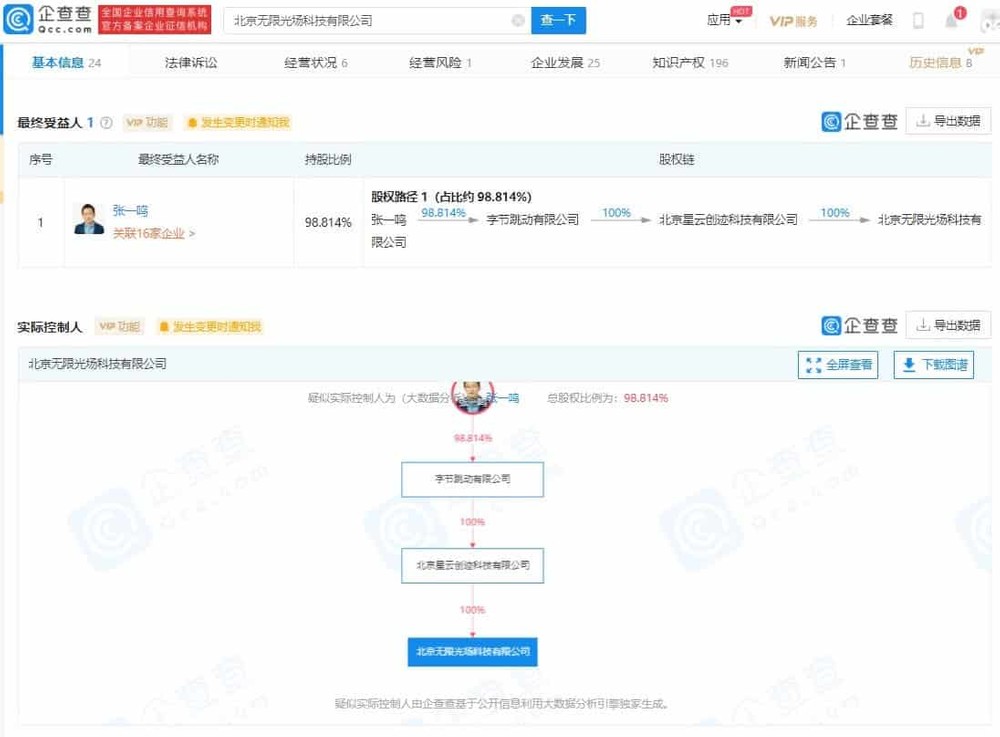Open 张一鸣 name link in beneficiary row
Screen dimensions: 1000x737
coord(130,210)
